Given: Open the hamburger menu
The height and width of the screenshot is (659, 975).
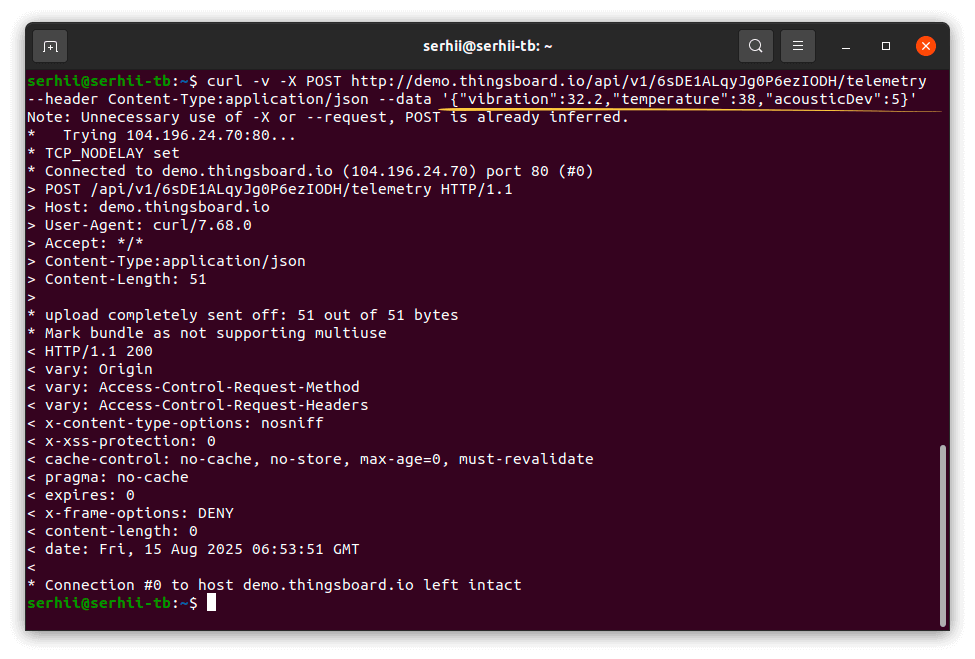Looking at the screenshot, I should (x=798, y=46).
